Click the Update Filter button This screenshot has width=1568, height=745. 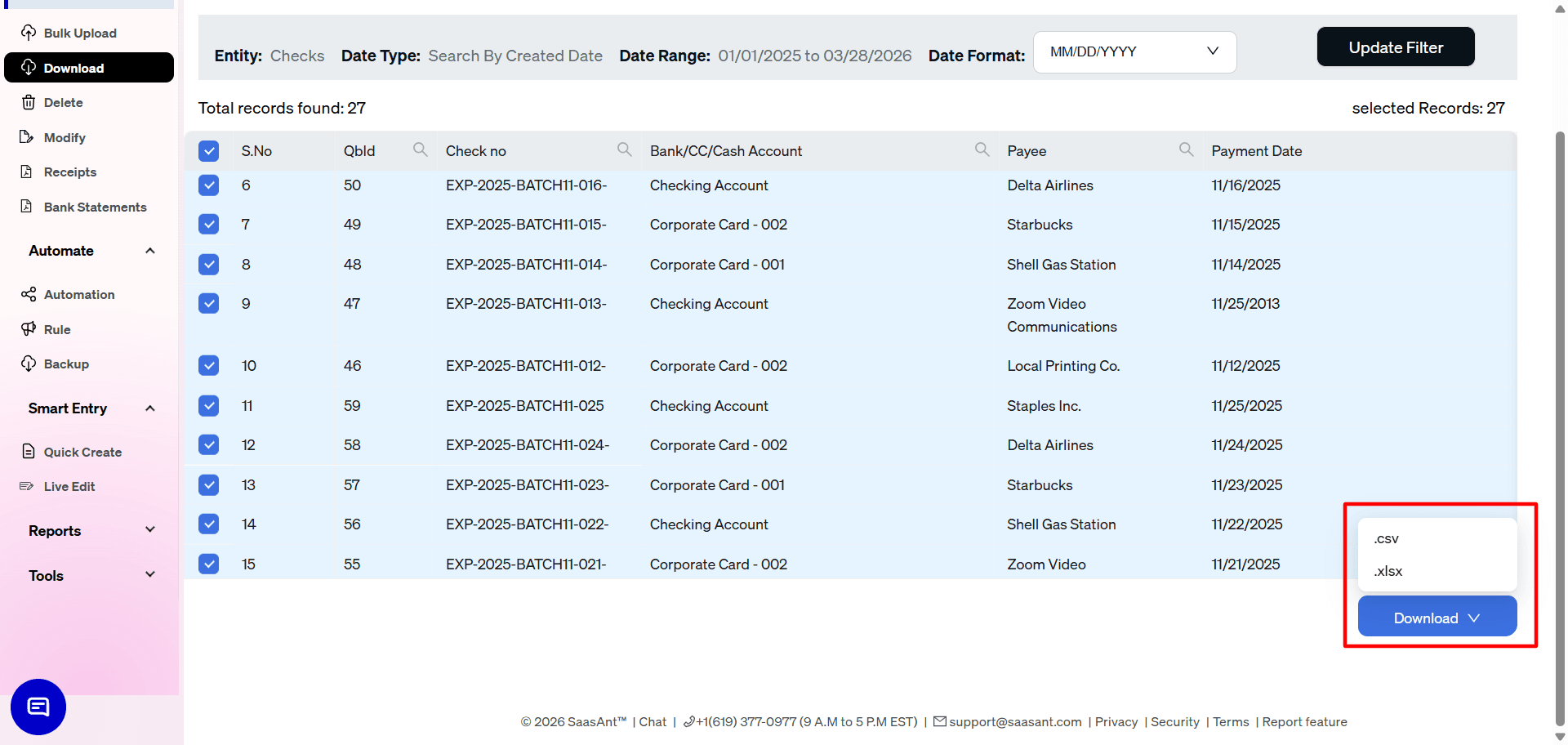click(x=1395, y=47)
